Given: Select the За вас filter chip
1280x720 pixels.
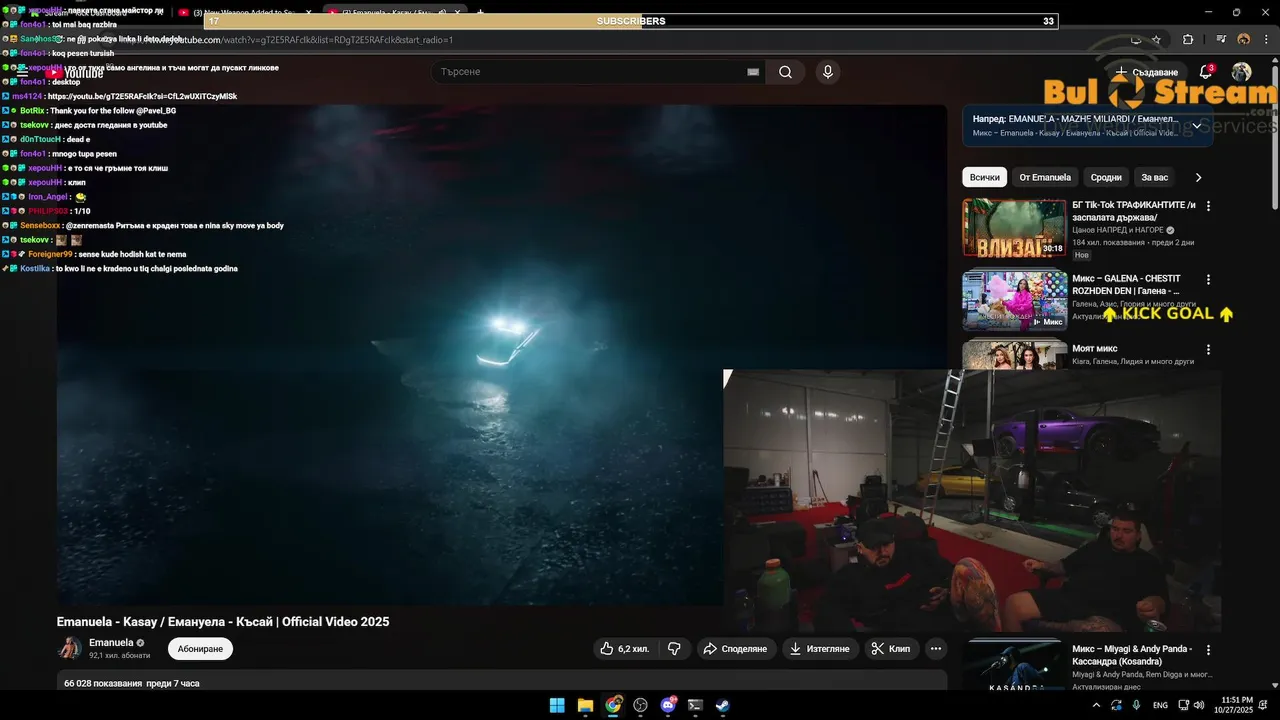Looking at the screenshot, I should pos(1155,177).
